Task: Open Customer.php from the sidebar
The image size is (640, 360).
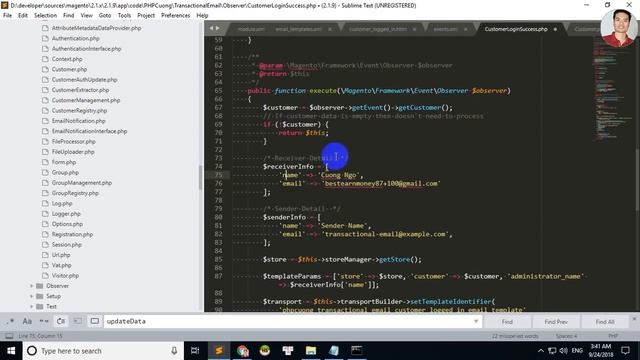Action: coord(69,69)
